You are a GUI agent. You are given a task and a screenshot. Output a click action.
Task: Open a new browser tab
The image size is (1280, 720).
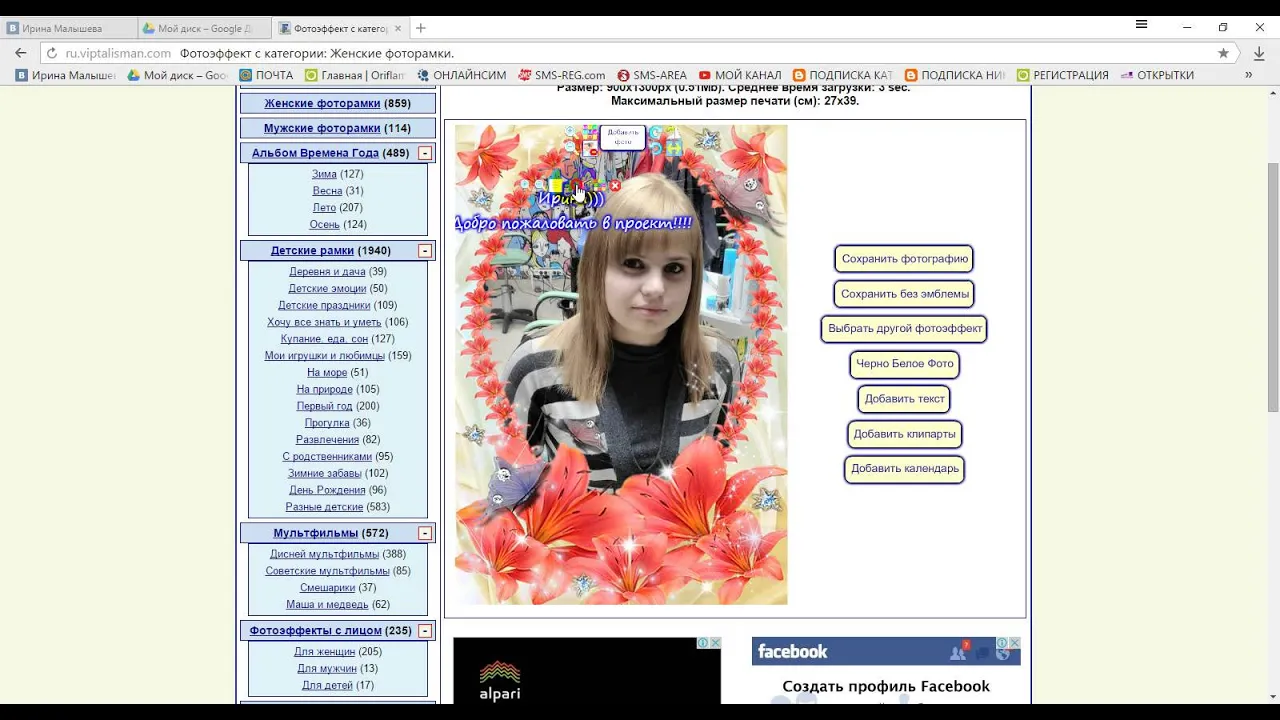point(421,28)
